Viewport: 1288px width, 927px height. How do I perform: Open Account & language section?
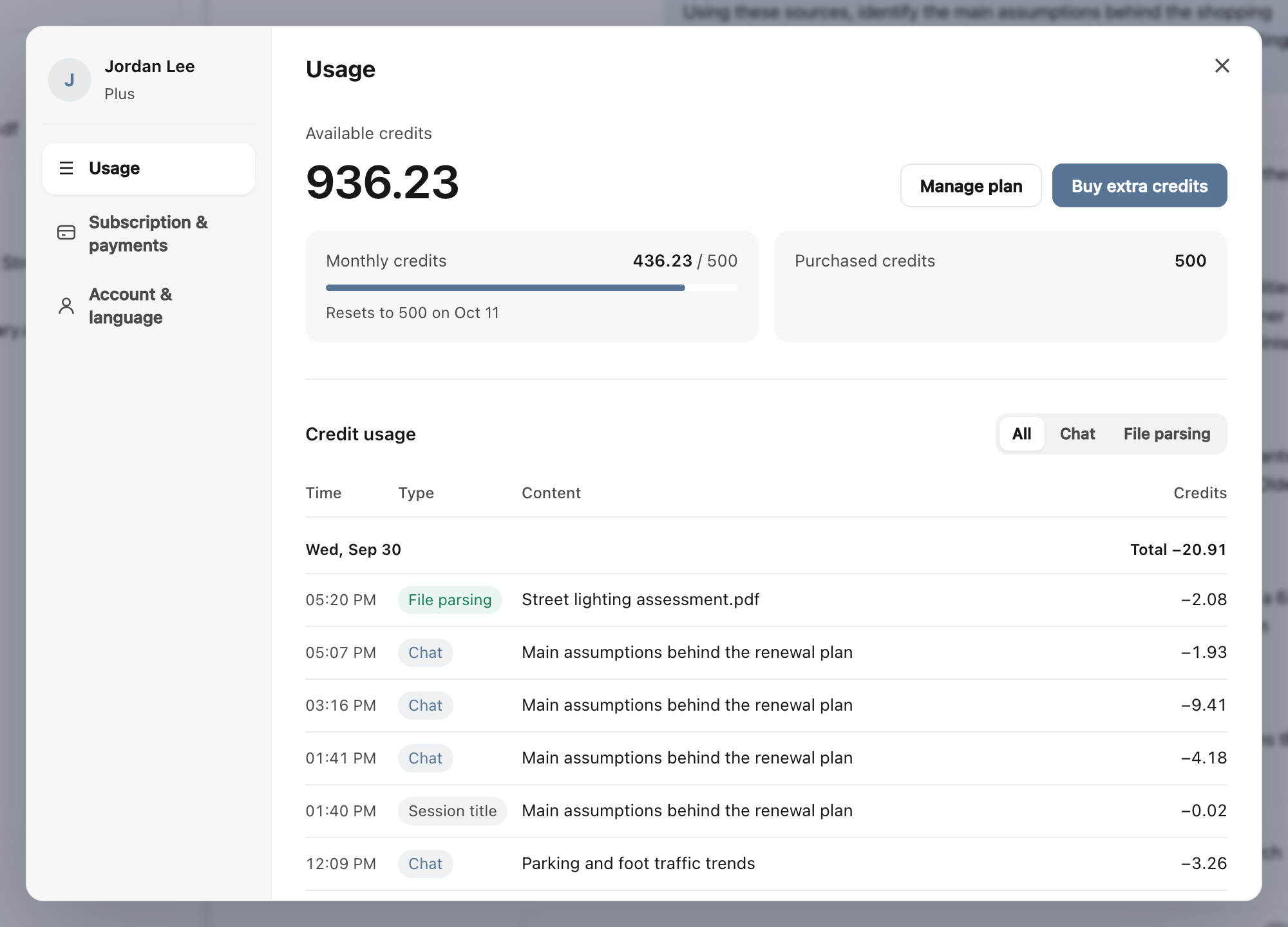[x=149, y=306]
